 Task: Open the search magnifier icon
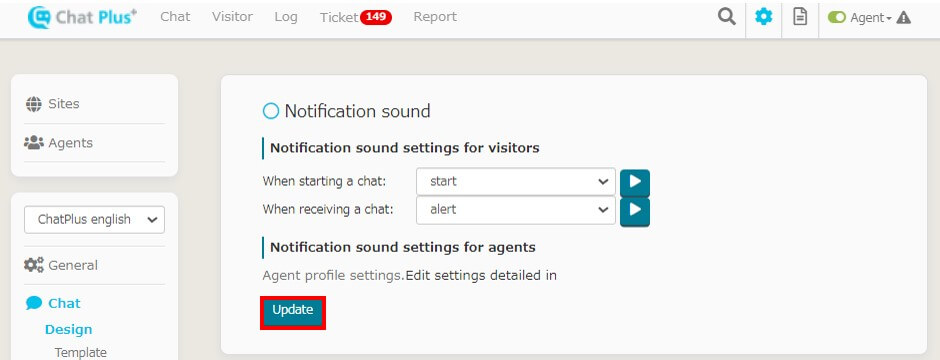(x=727, y=17)
